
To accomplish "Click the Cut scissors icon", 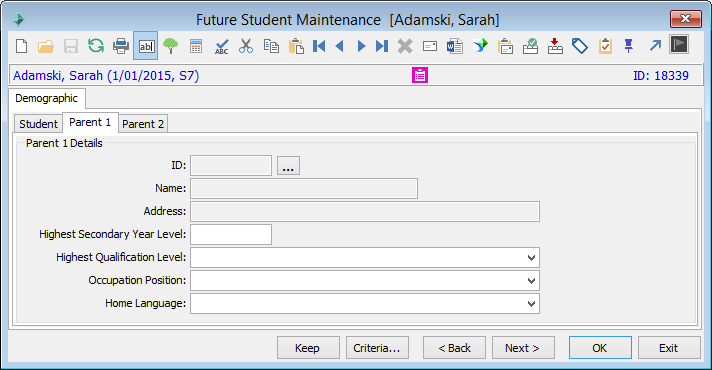I will [x=246, y=46].
